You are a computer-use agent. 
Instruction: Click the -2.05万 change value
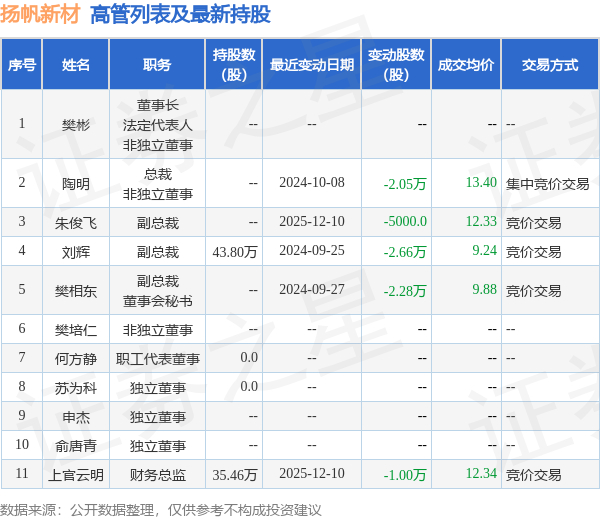click(x=405, y=184)
